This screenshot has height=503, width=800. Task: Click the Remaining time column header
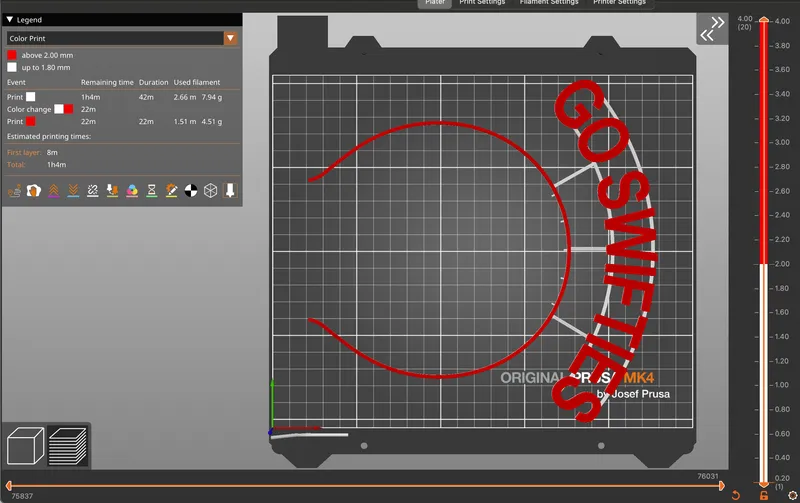click(107, 82)
